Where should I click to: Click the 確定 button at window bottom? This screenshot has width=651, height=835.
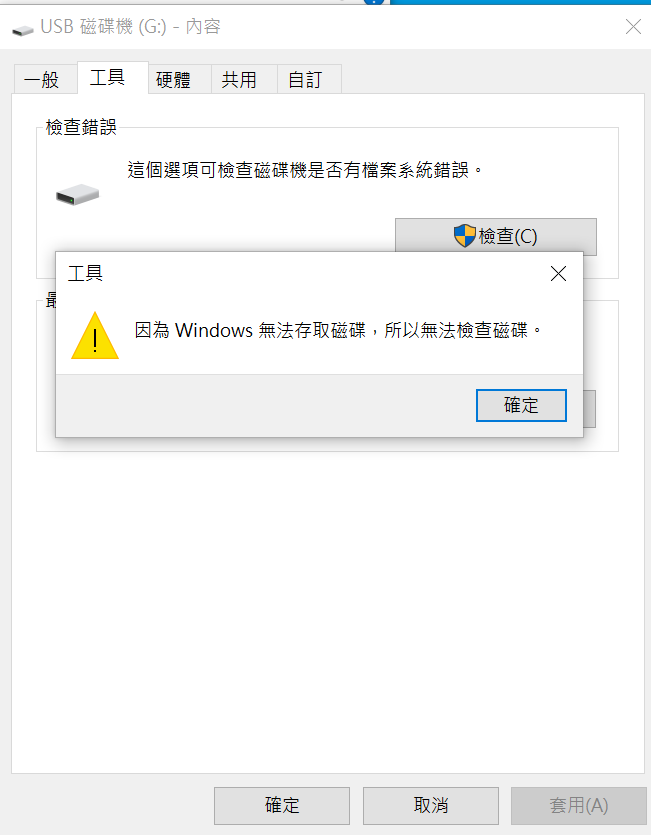(282, 805)
